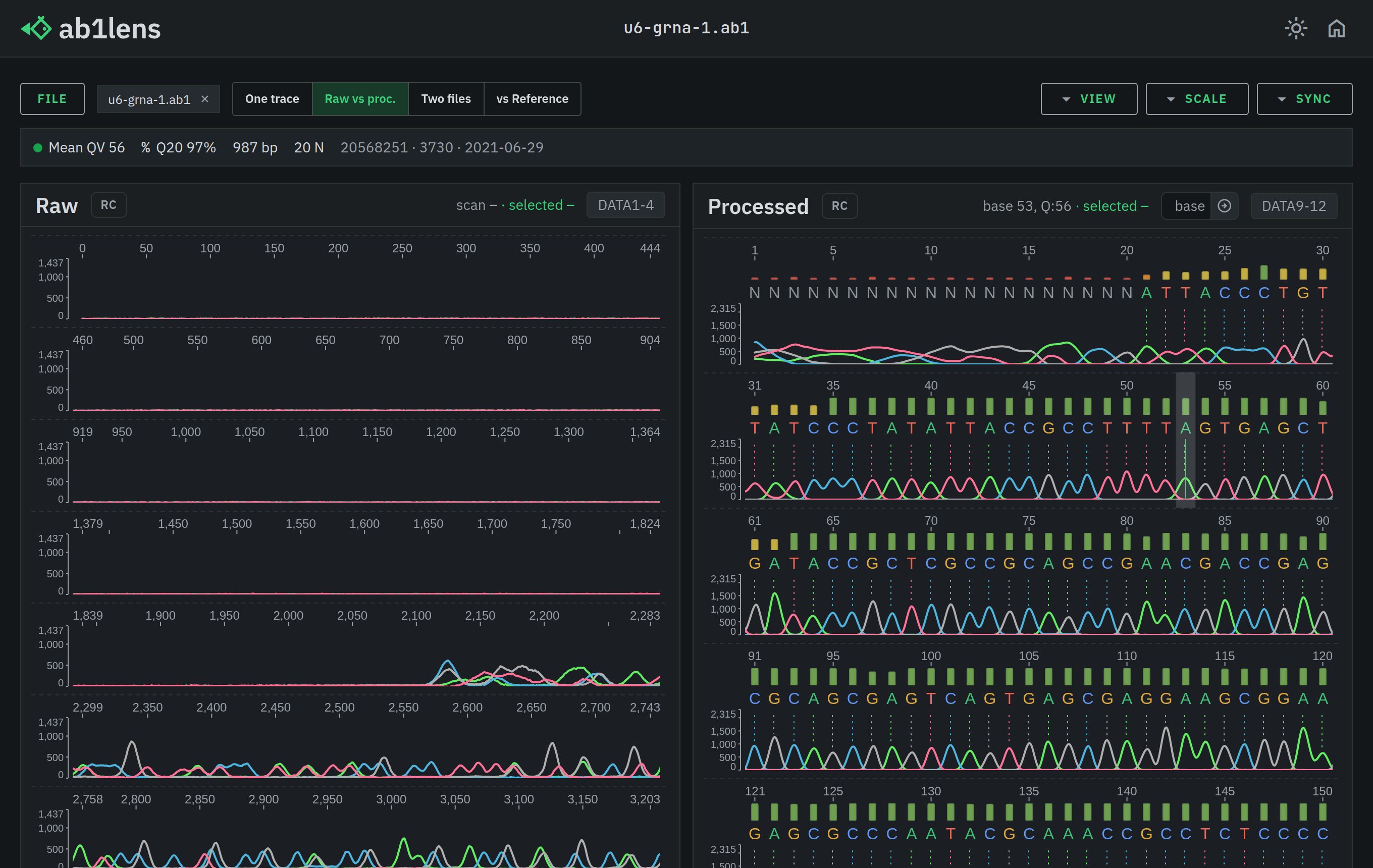This screenshot has width=1373, height=868.
Task: Close the u6-grna-1.ab1 file chip
Action: [x=205, y=98]
